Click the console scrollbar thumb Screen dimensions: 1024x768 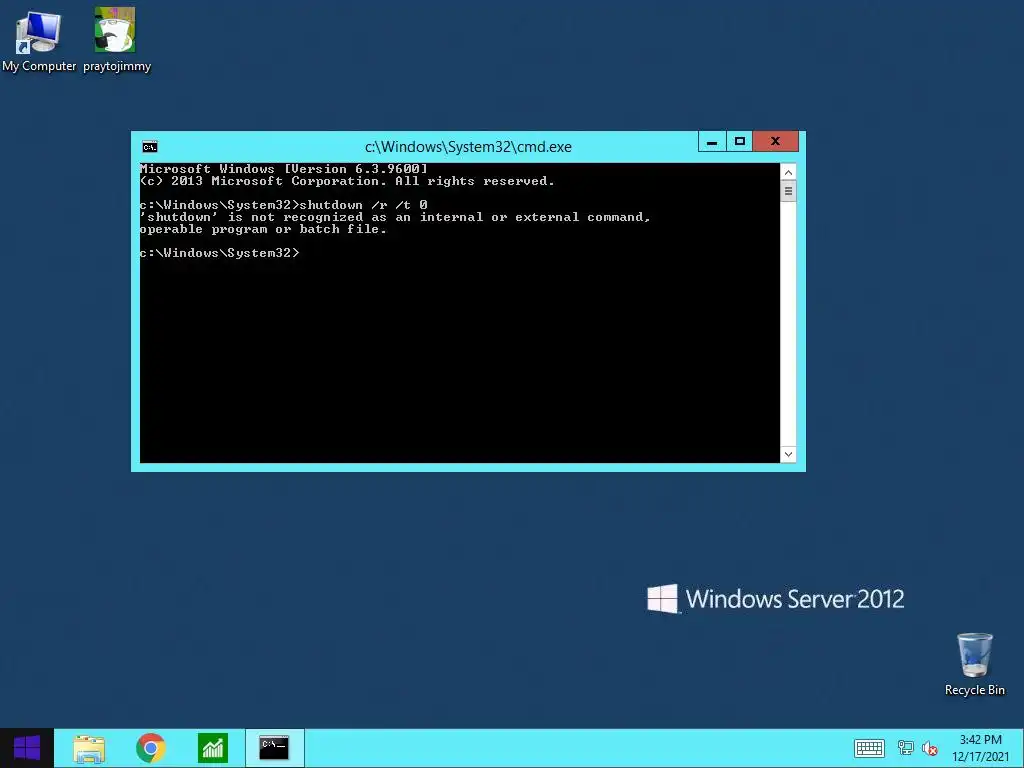pyautogui.click(x=788, y=192)
